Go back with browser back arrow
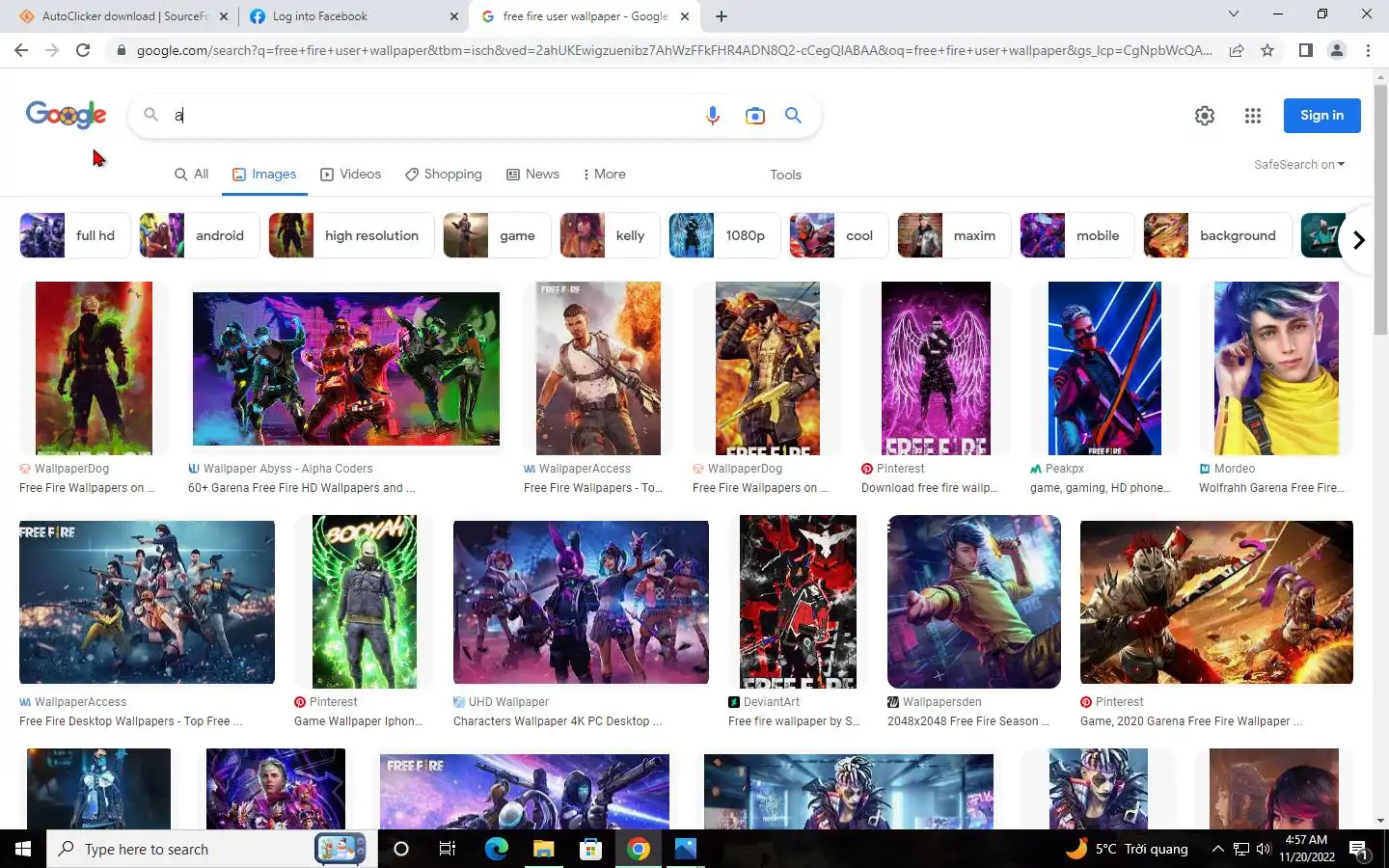The width and height of the screenshot is (1389, 868). [21, 50]
